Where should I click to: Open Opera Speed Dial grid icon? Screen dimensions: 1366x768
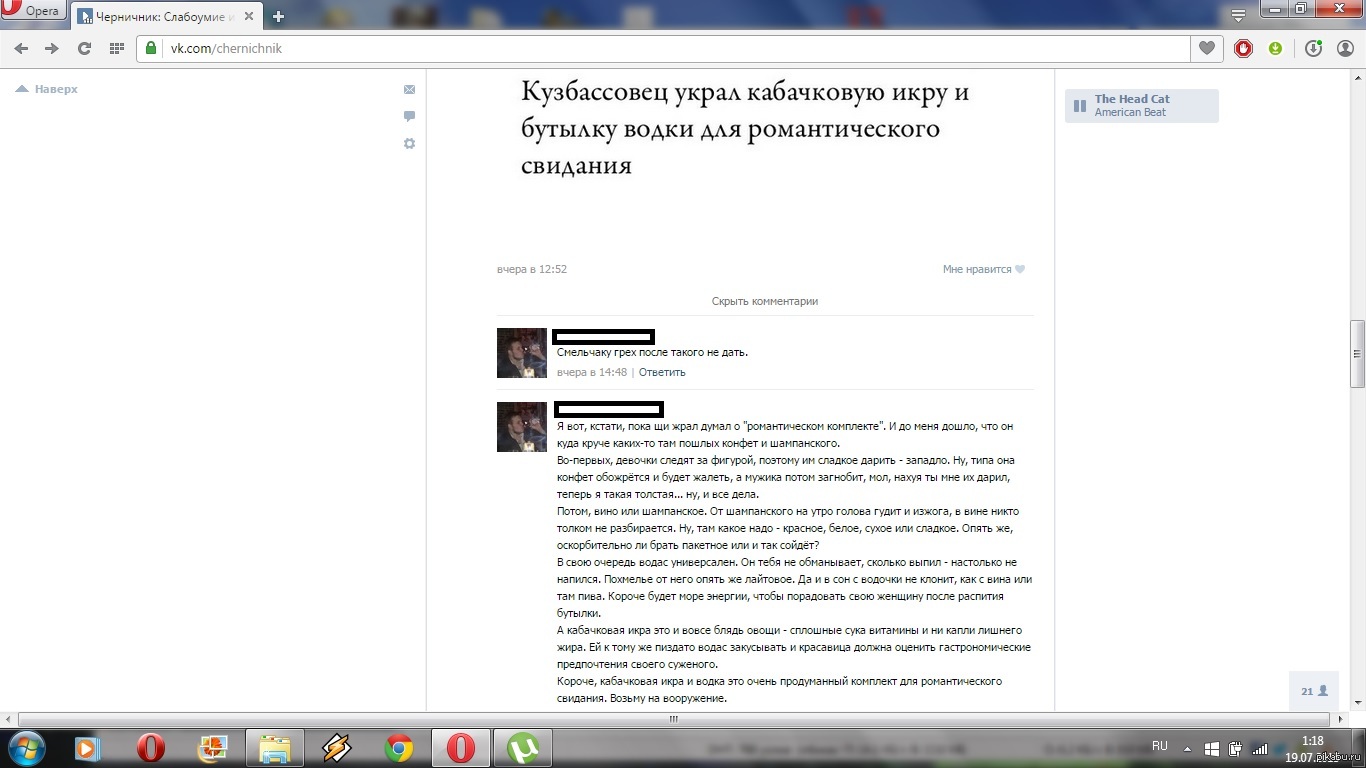click(116, 48)
